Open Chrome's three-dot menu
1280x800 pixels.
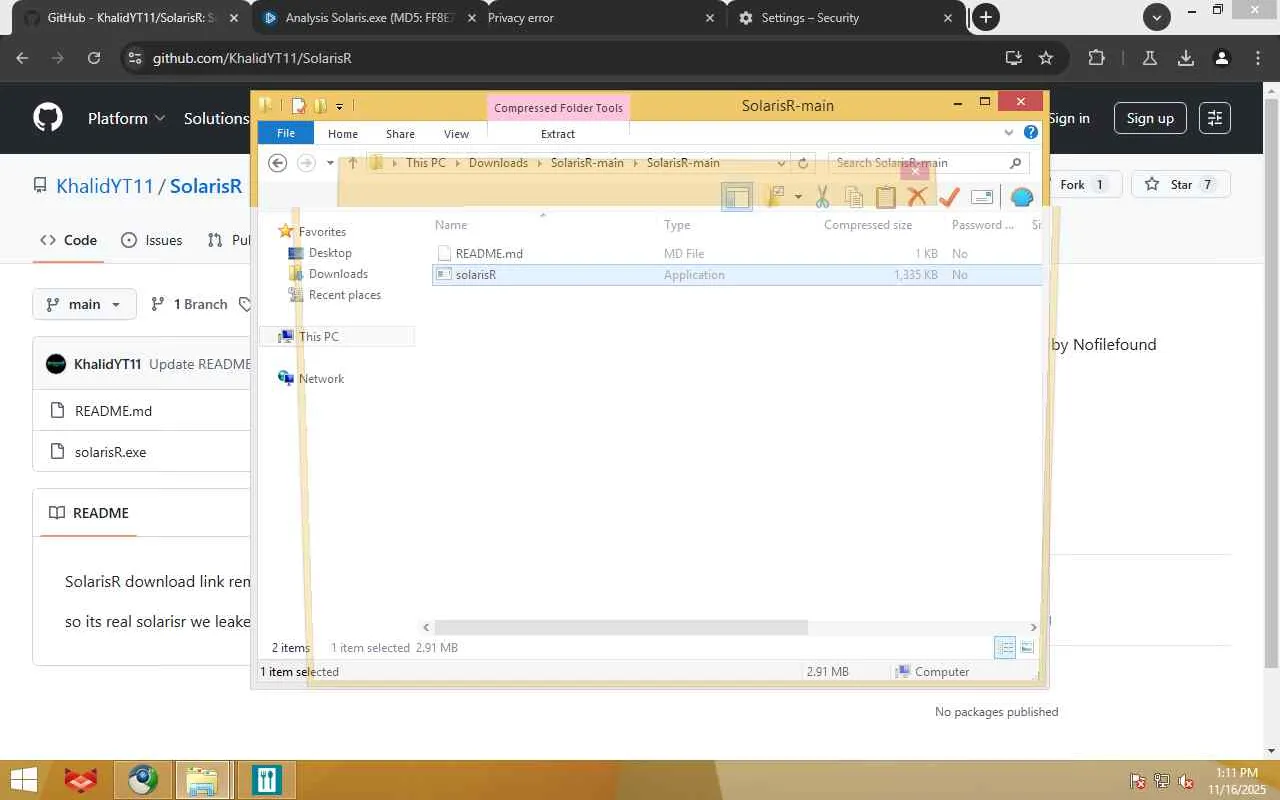(x=1258, y=58)
